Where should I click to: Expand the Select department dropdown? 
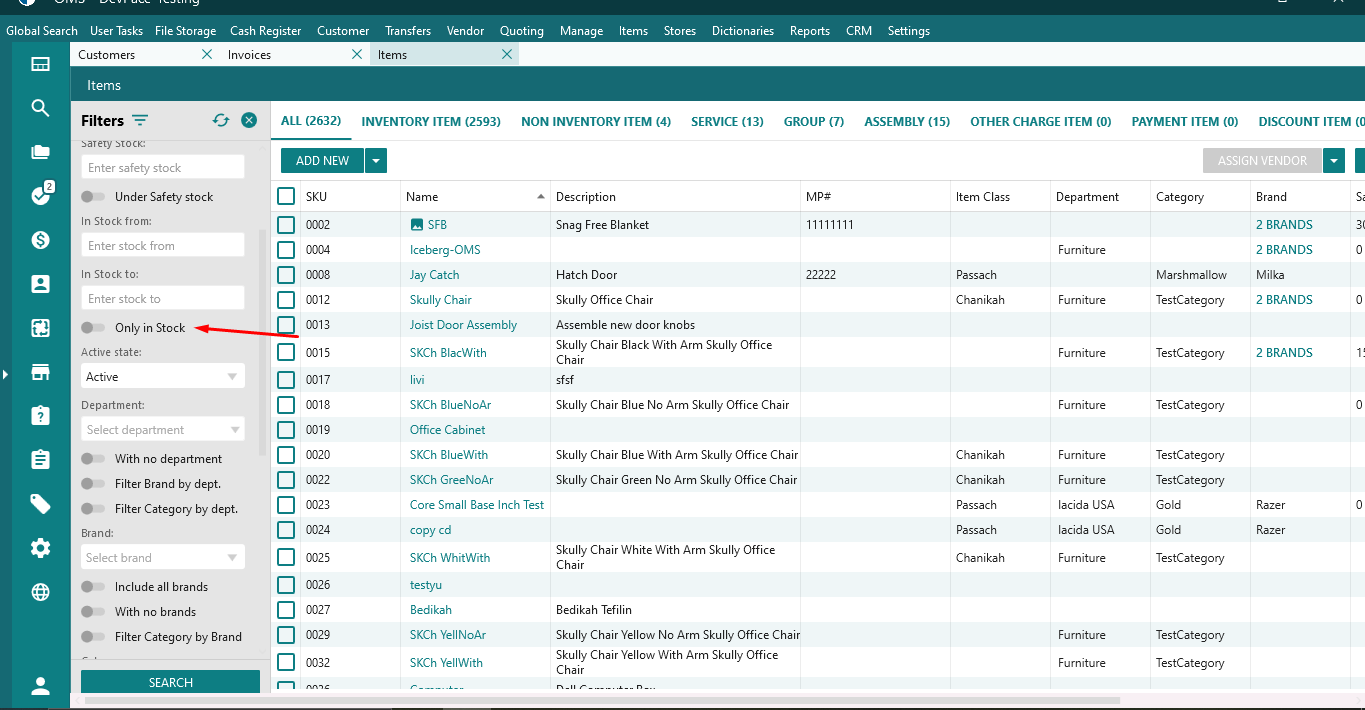(162, 430)
